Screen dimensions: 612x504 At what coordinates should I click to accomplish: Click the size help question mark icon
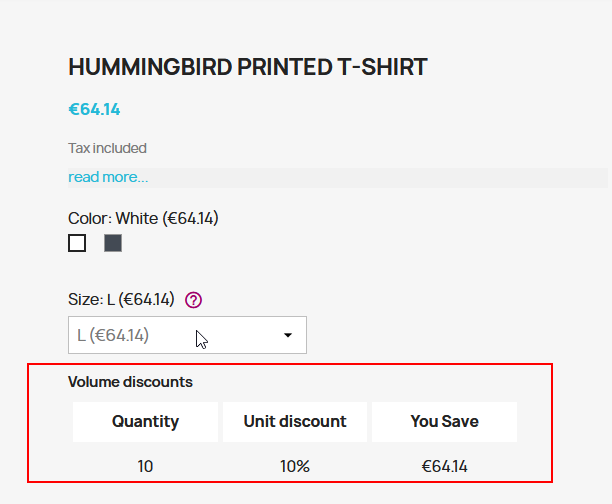click(194, 299)
